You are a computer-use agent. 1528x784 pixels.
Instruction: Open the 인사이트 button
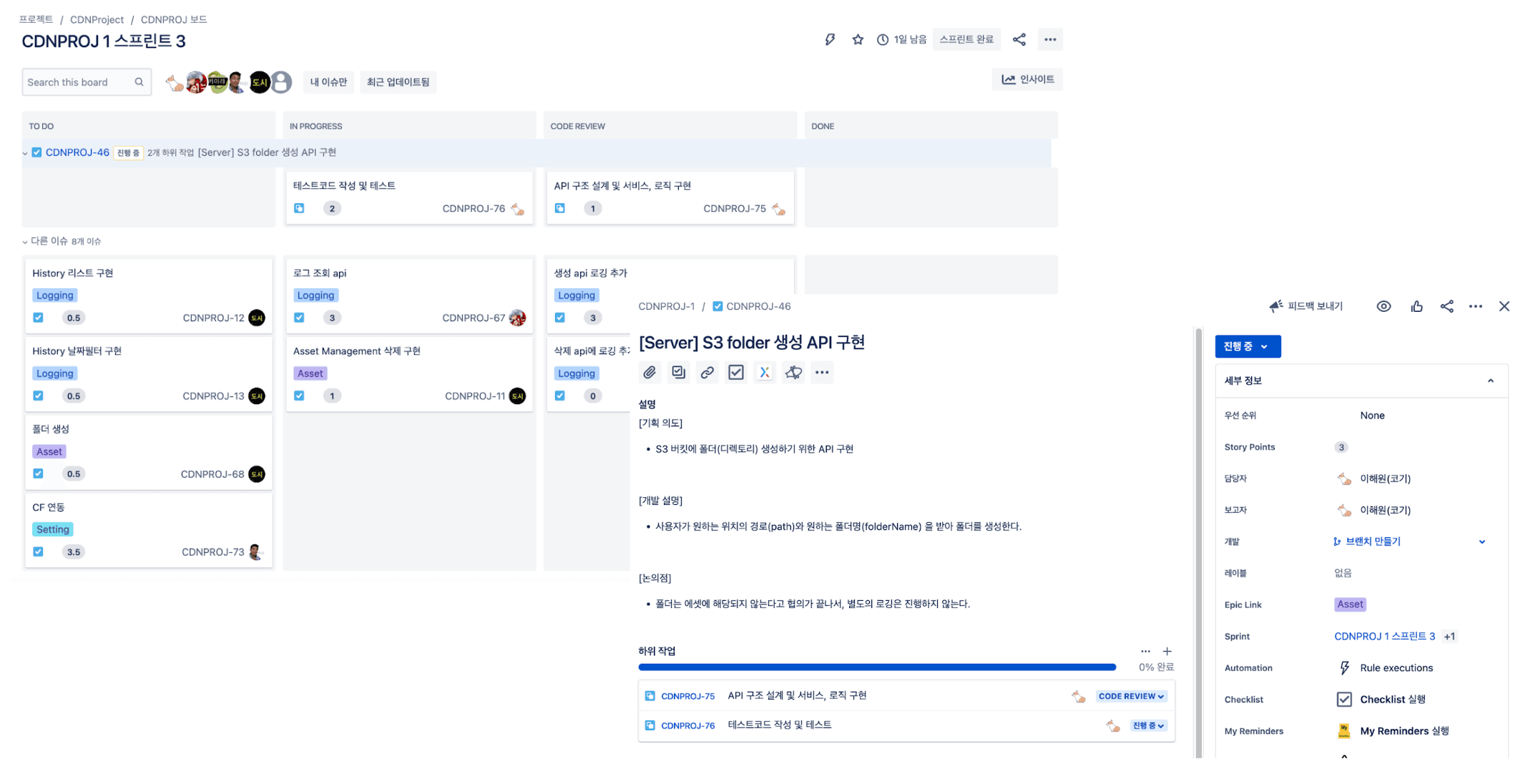tap(1027, 79)
